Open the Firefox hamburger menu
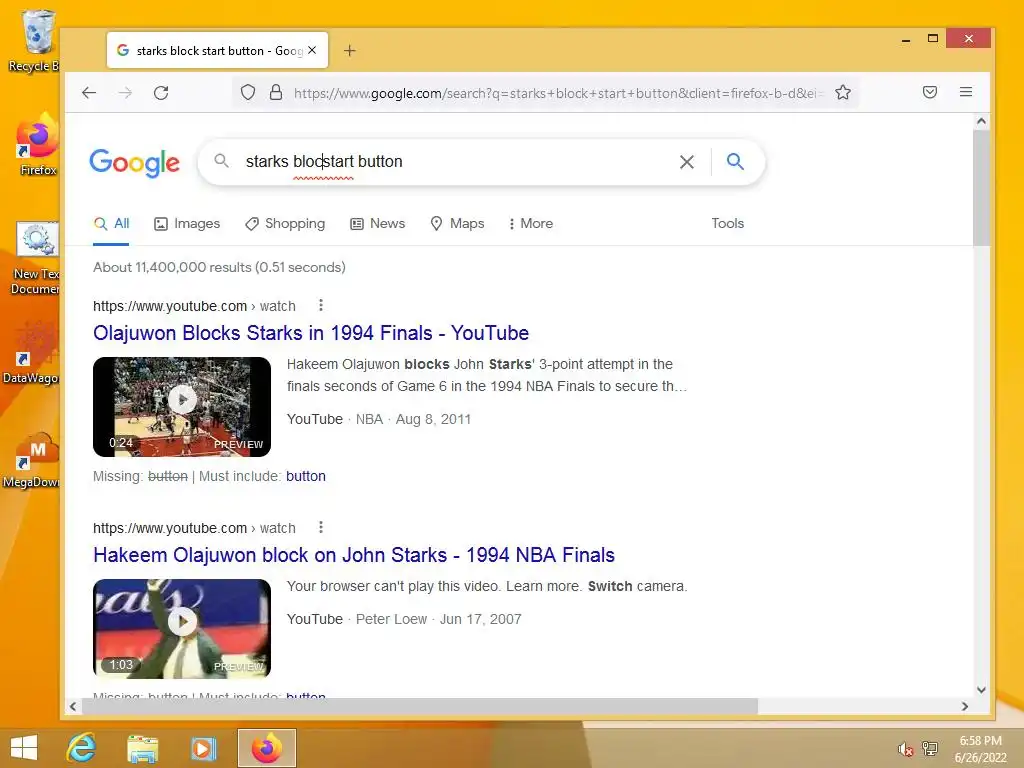Image resolution: width=1024 pixels, height=768 pixels. coord(966,92)
